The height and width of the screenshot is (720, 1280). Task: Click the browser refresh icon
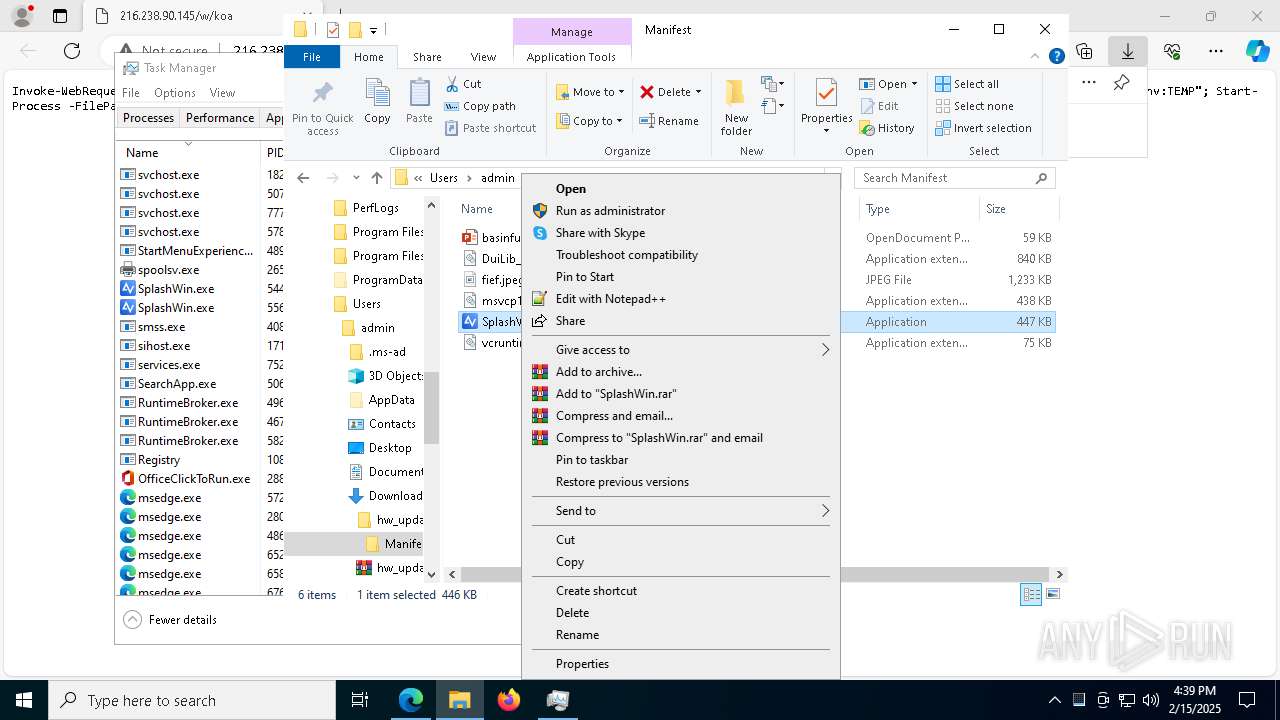click(72, 50)
